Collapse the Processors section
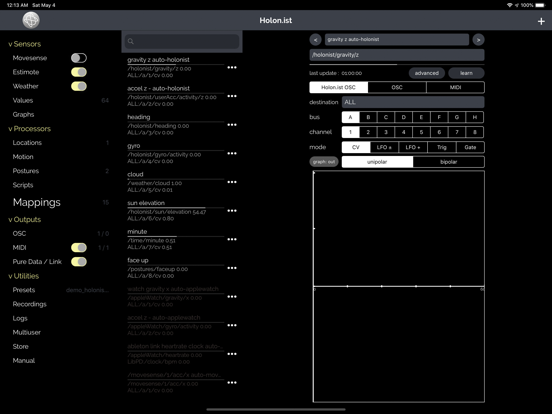This screenshot has height=414, width=552. click(30, 128)
